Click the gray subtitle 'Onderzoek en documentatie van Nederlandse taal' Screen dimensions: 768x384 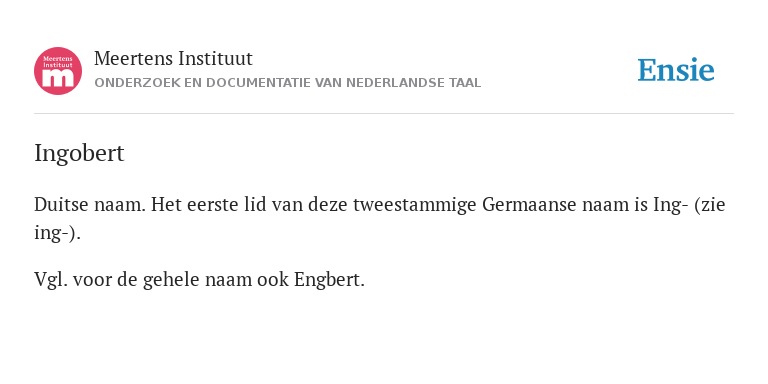(288, 83)
